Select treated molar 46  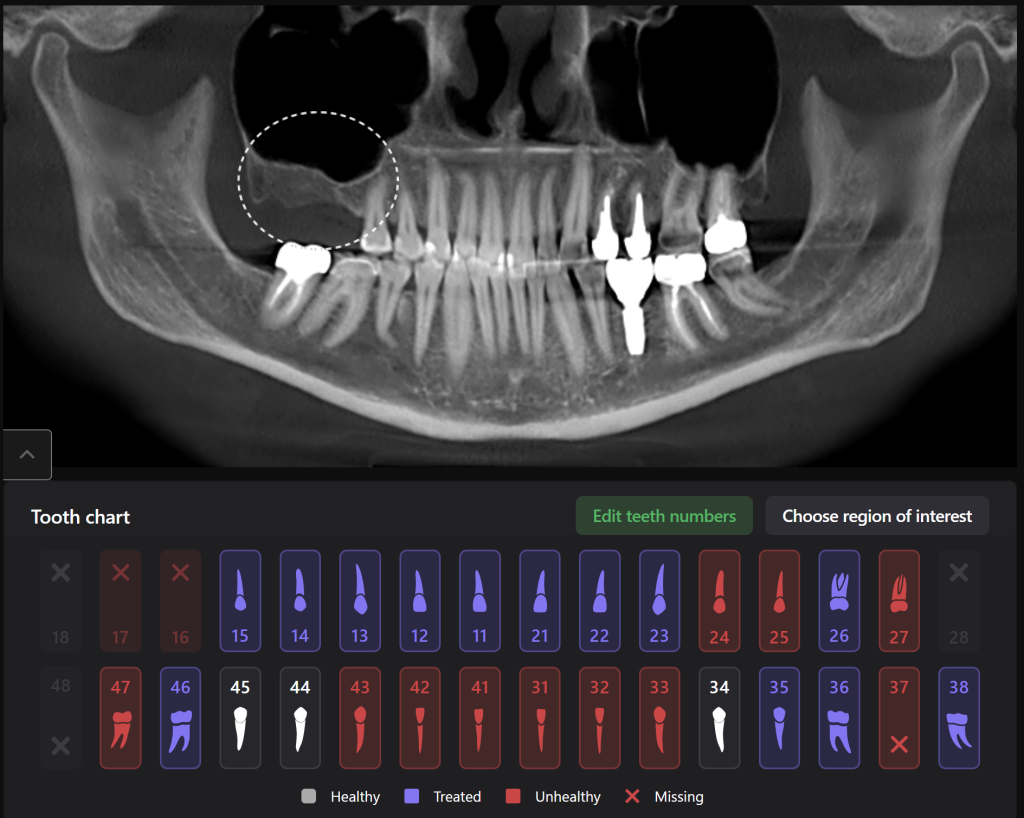click(180, 717)
